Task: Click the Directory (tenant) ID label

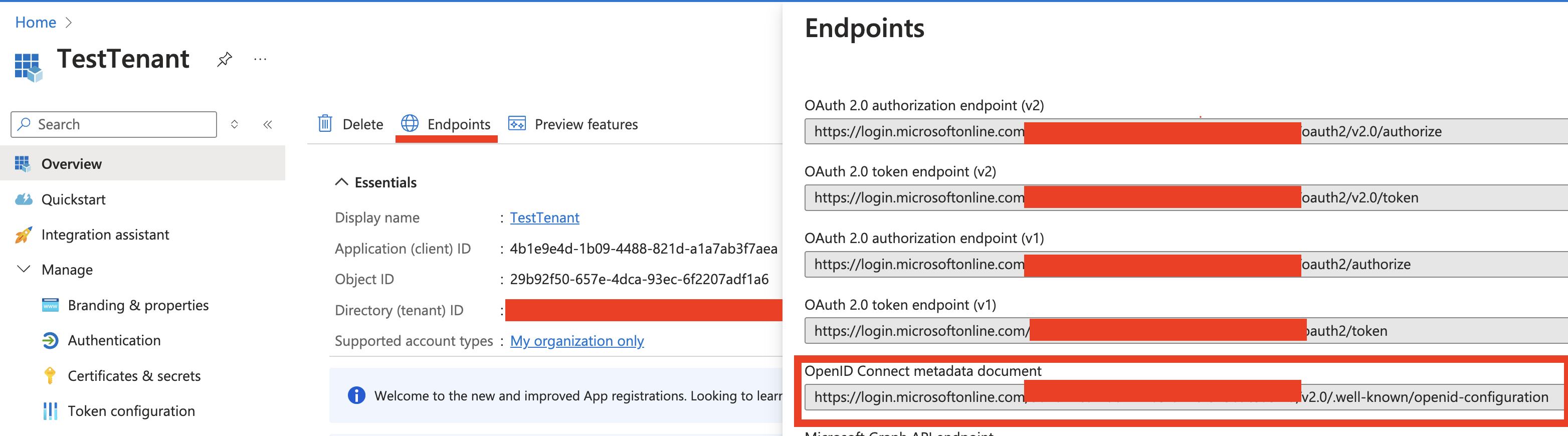Action: [399, 310]
